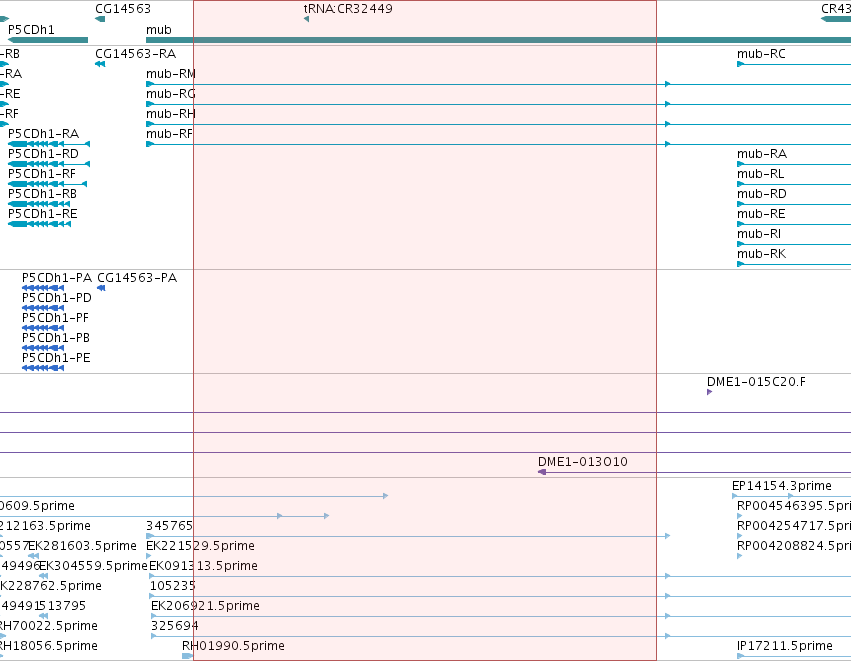Select protein P5CDh1-PD
Viewport: 851px width, 661px height.
[57, 298]
